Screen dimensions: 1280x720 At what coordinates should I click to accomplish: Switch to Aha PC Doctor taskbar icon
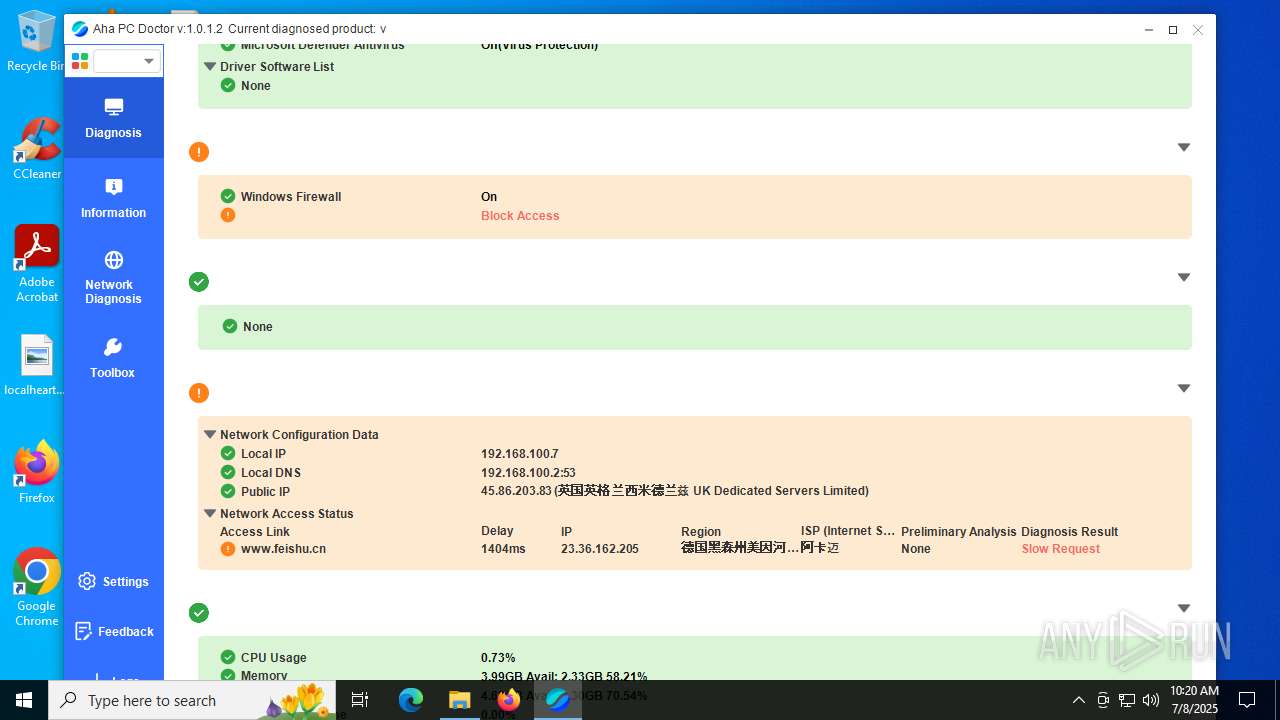557,700
